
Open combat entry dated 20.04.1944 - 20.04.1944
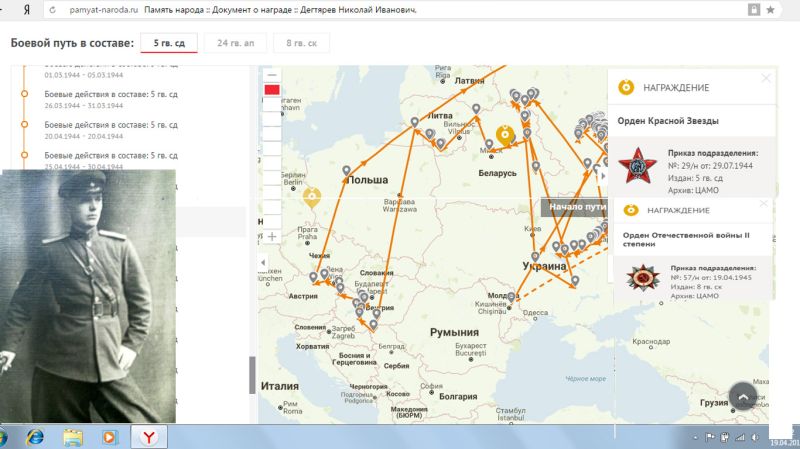(x=111, y=130)
